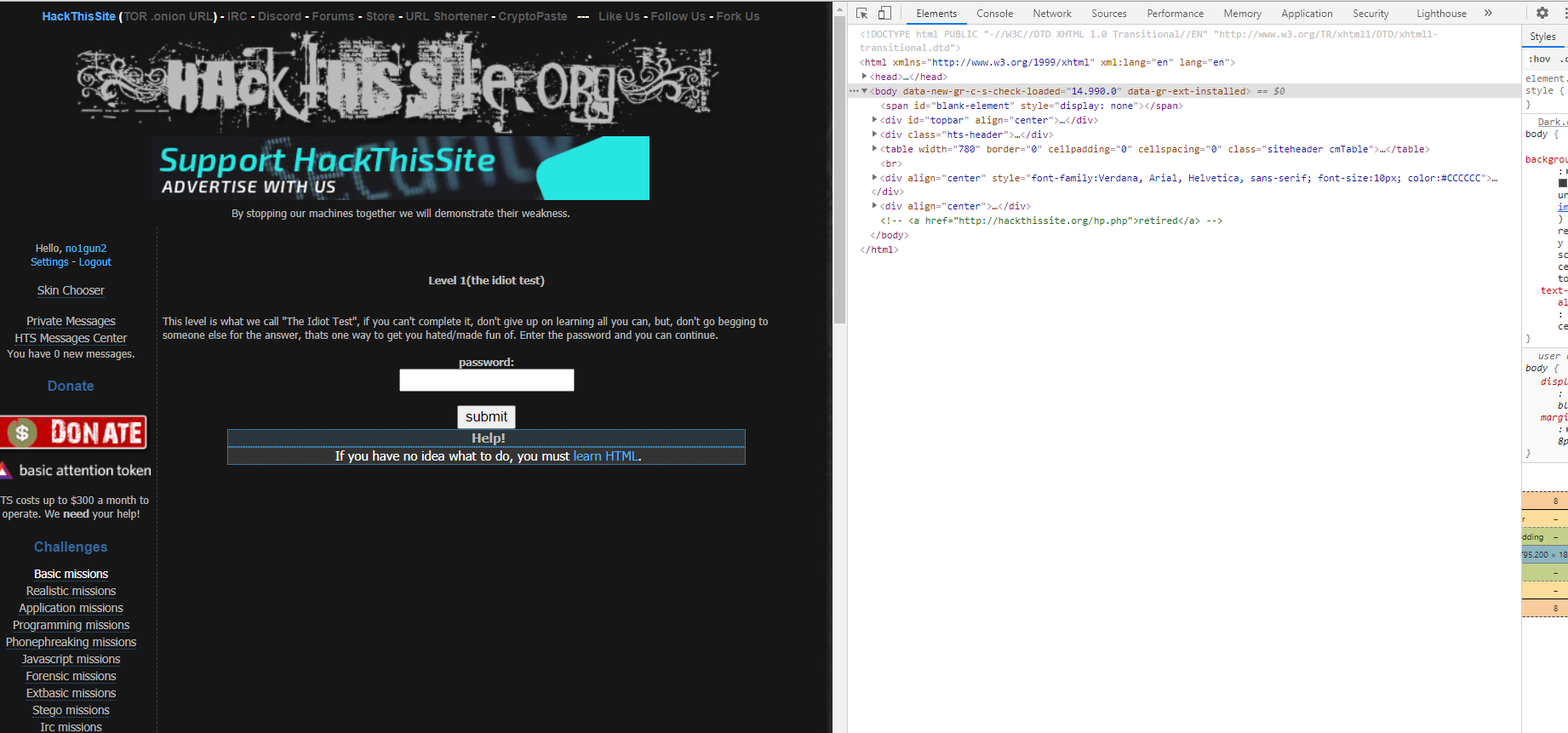The height and width of the screenshot is (733, 1568).
Task: Select the inspect element picker icon
Action: [x=861, y=13]
